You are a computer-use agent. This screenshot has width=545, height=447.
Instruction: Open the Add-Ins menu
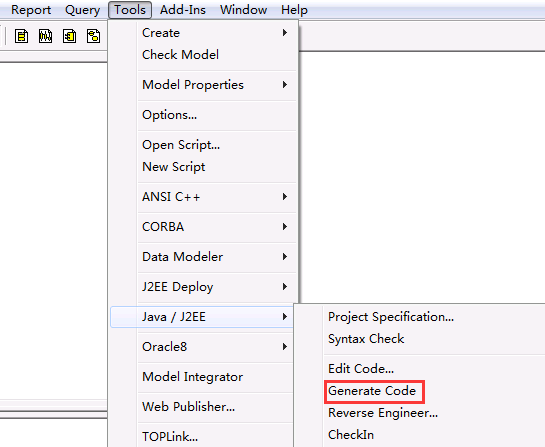[183, 10]
